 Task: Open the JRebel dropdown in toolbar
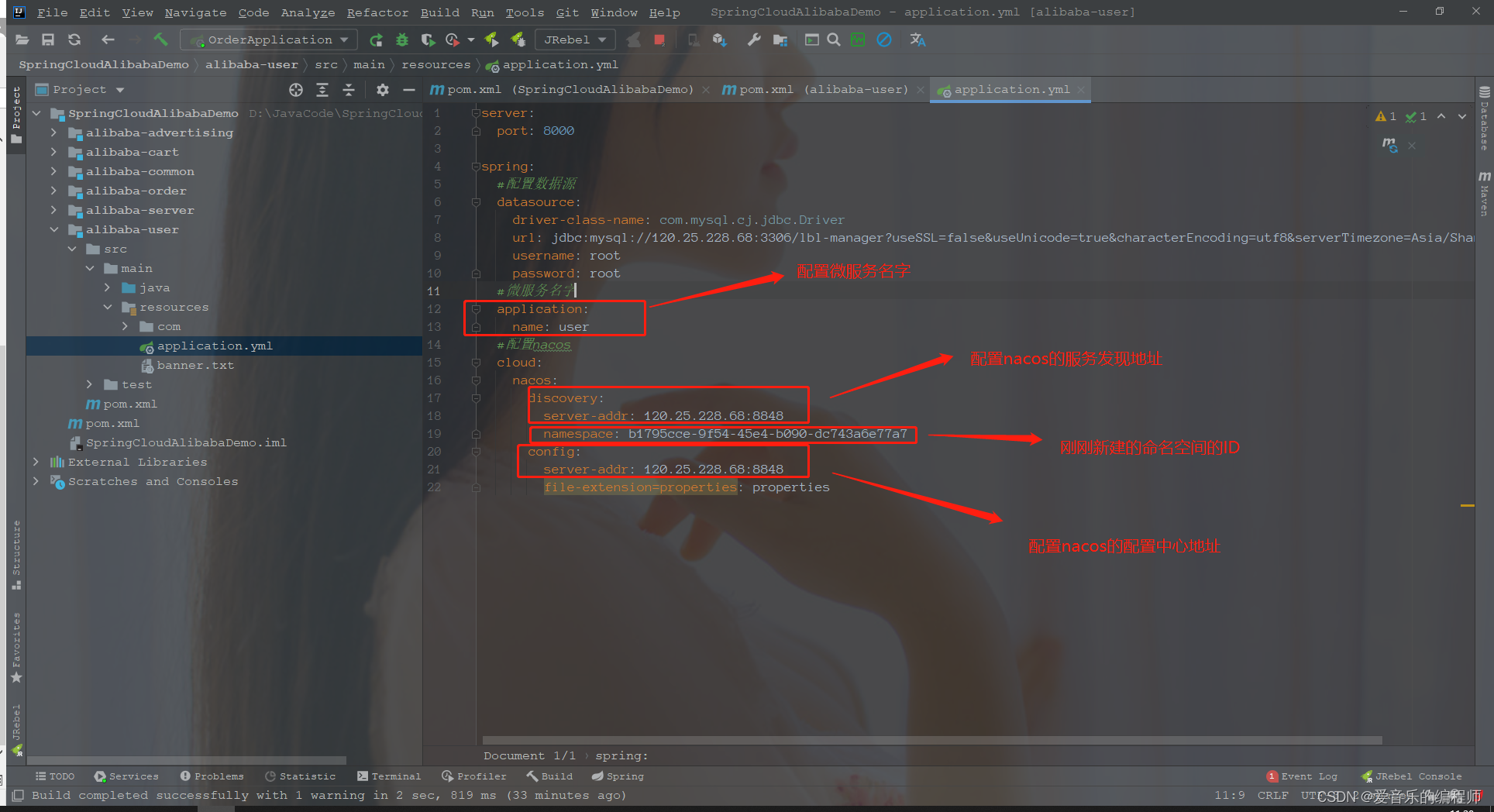[x=574, y=40]
